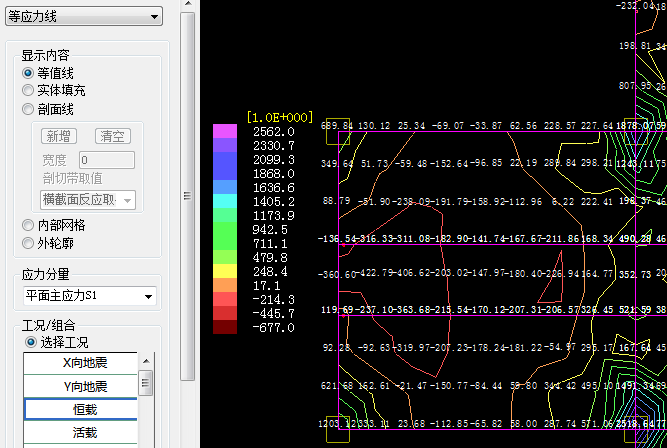The image size is (667, 448).
Task: Click the legend value -445.7
Action: pyautogui.click(x=274, y=314)
